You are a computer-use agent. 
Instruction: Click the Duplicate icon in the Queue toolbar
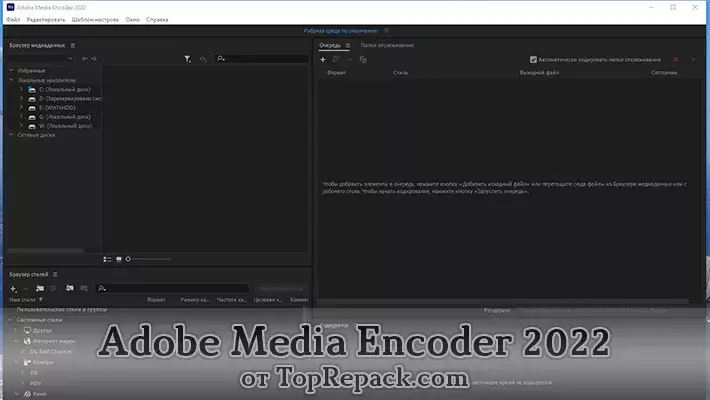363,59
